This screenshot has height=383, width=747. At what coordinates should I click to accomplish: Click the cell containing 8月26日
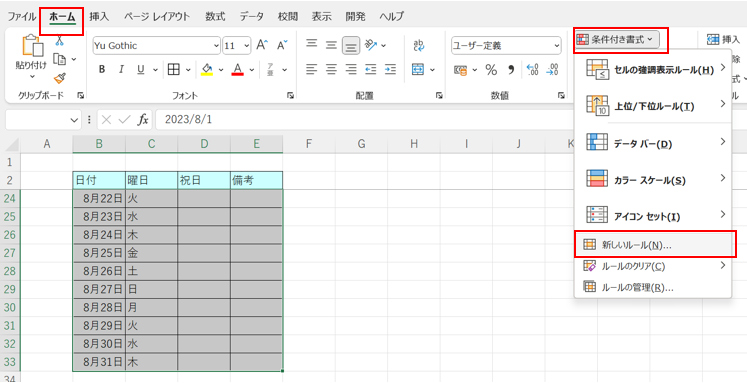tap(99, 271)
